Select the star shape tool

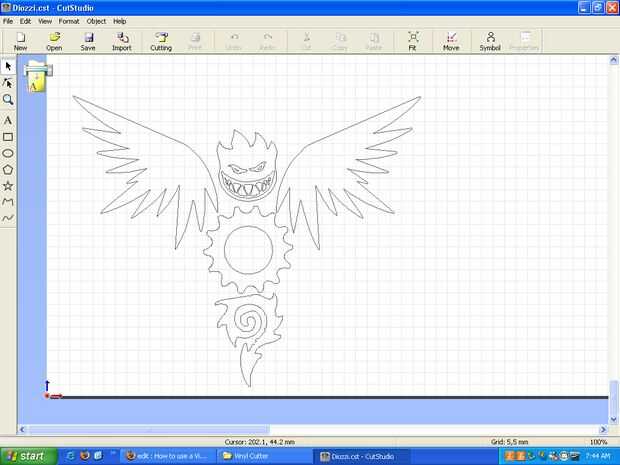[x=8, y=186]
